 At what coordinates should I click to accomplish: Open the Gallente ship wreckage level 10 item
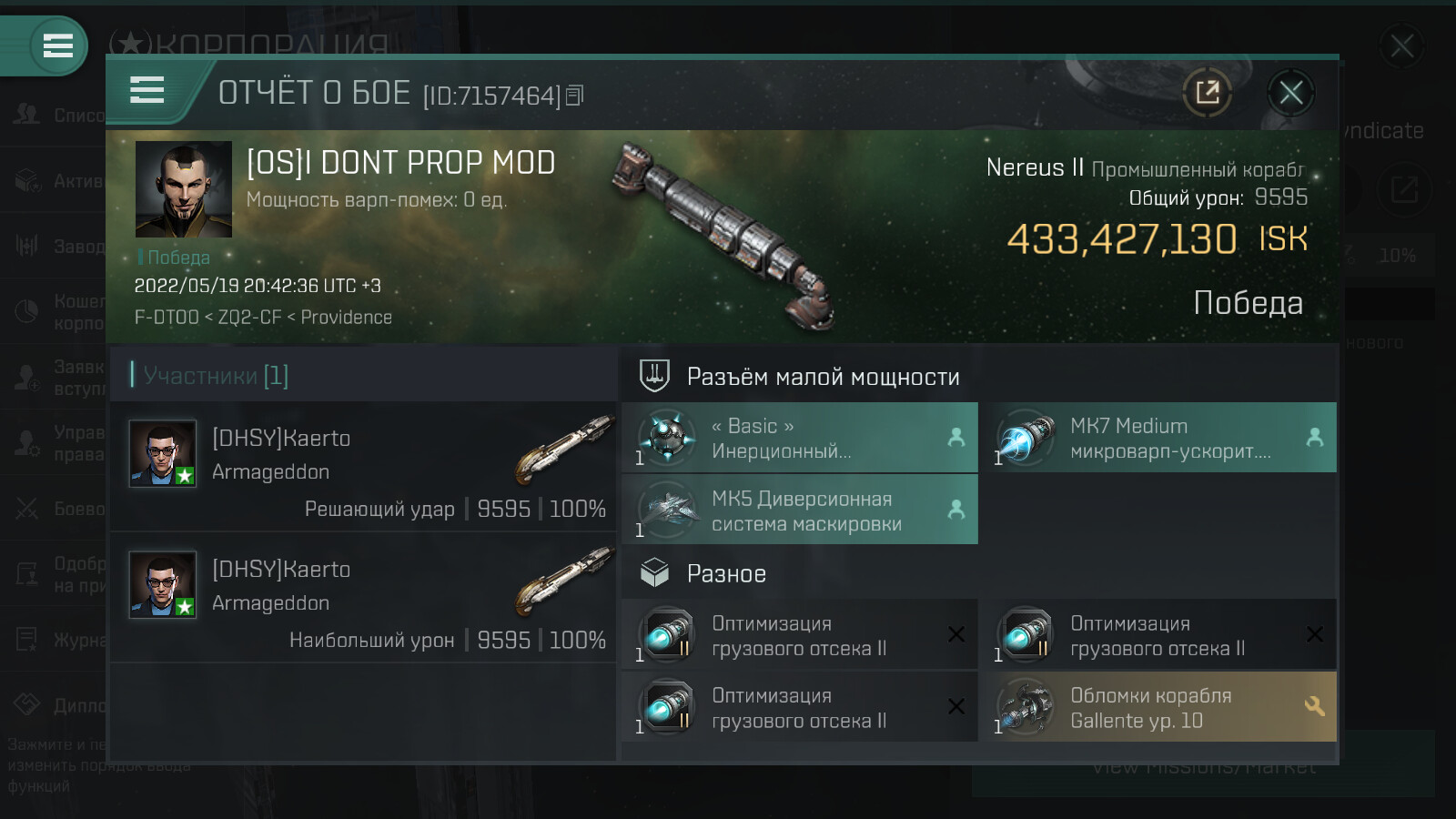[1163, 707]
